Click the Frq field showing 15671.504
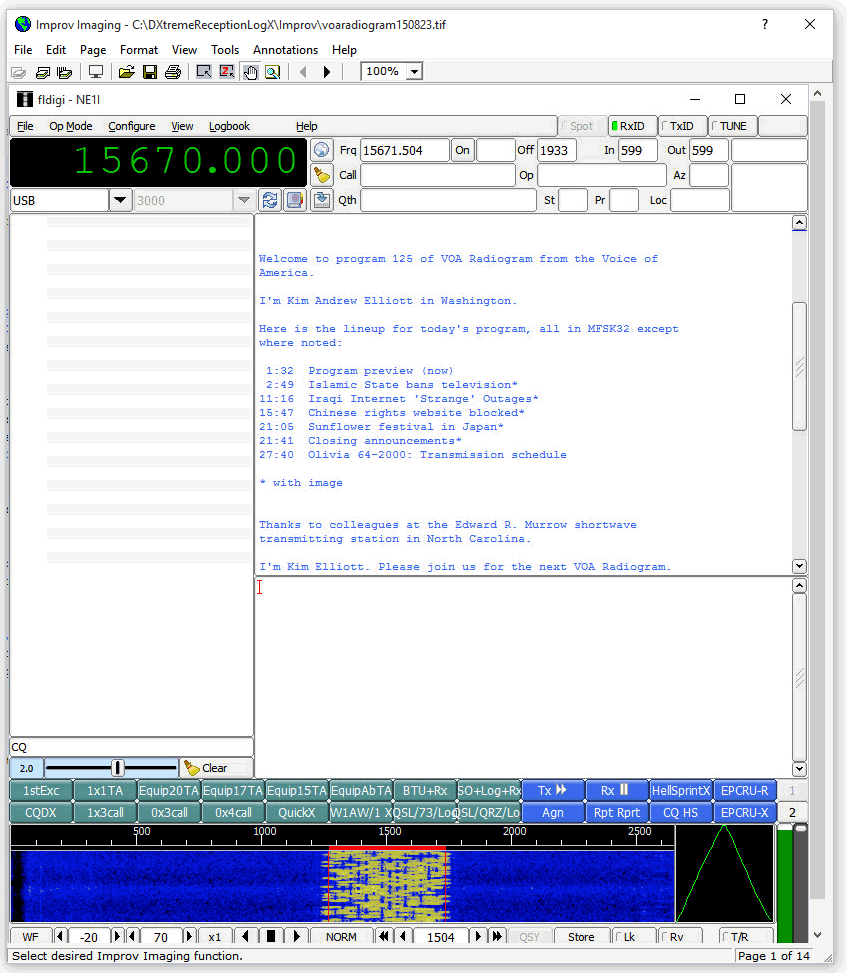 (404, 150)
